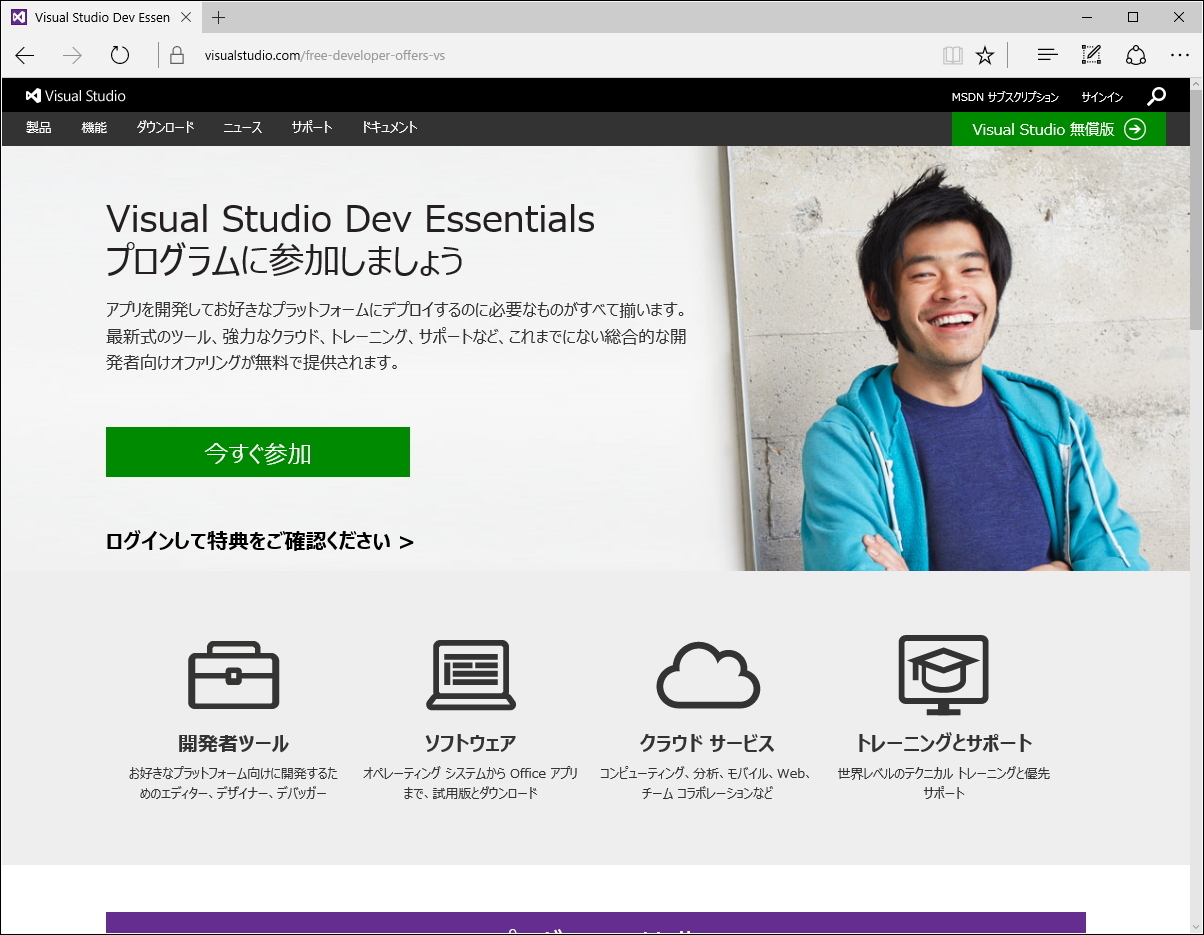Click the ソフトウェア laptop icon
The width and height of the screenshot is (1204, 935).
pos(470,675)
